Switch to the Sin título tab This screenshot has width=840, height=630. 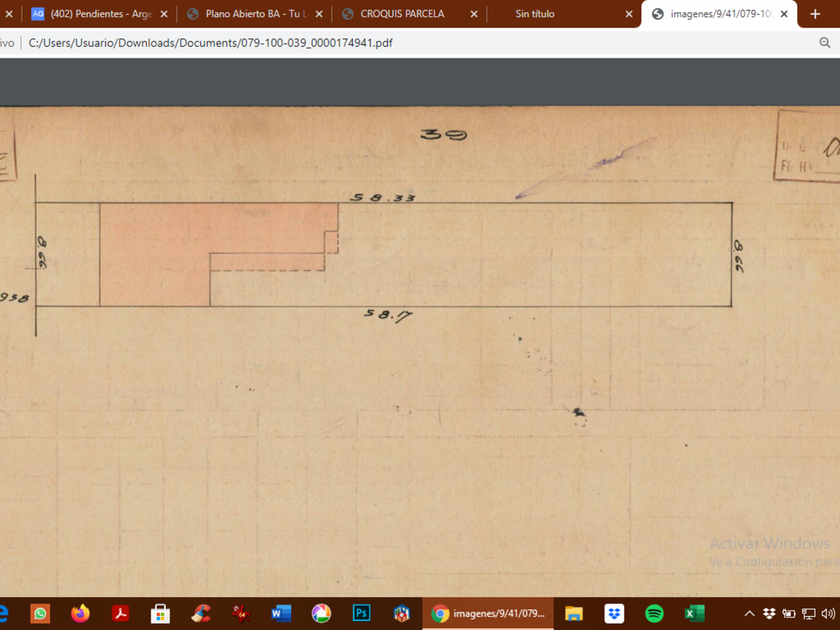[563, 14]
